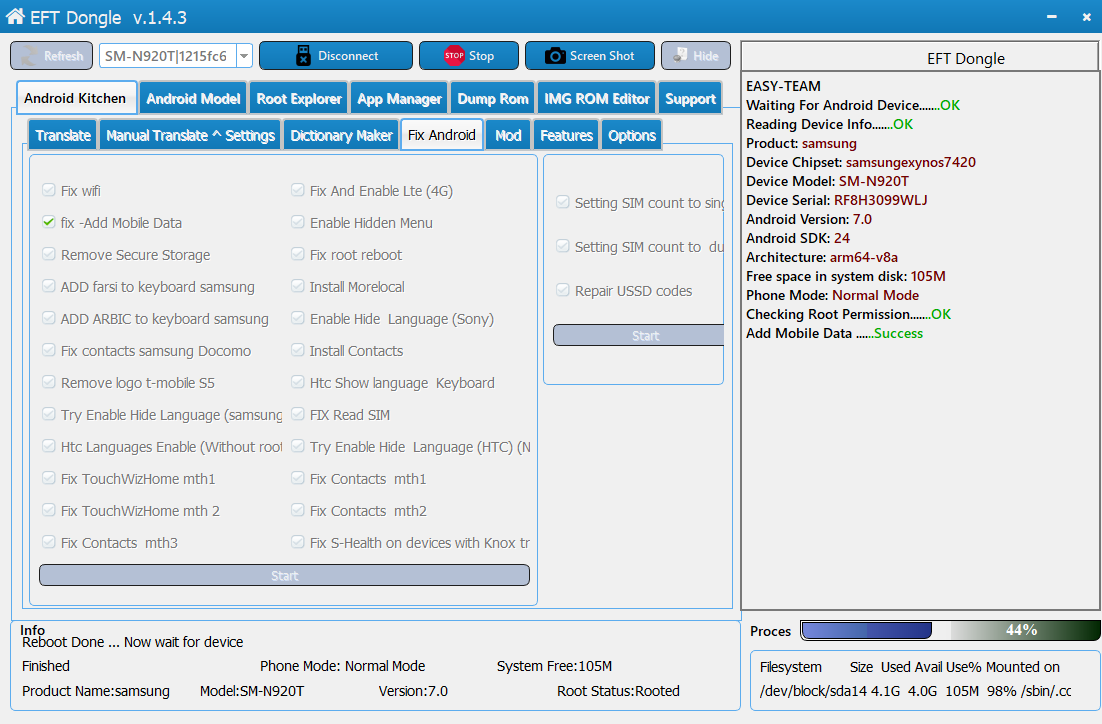
Task: Toggle Fix S-Health on Knox devices
Action: tap(297, 542)
